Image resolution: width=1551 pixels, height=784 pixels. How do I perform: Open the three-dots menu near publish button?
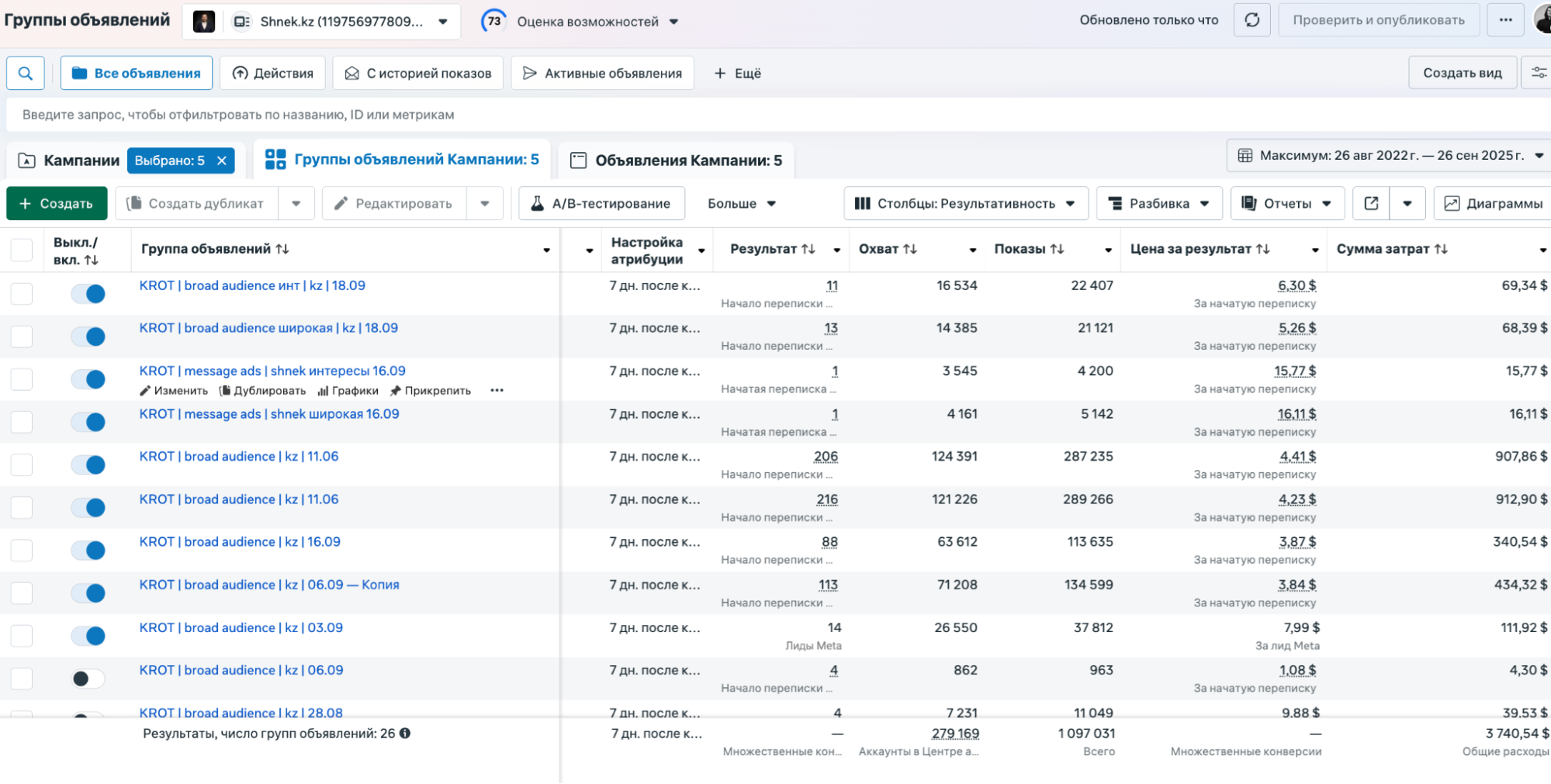1505,20
